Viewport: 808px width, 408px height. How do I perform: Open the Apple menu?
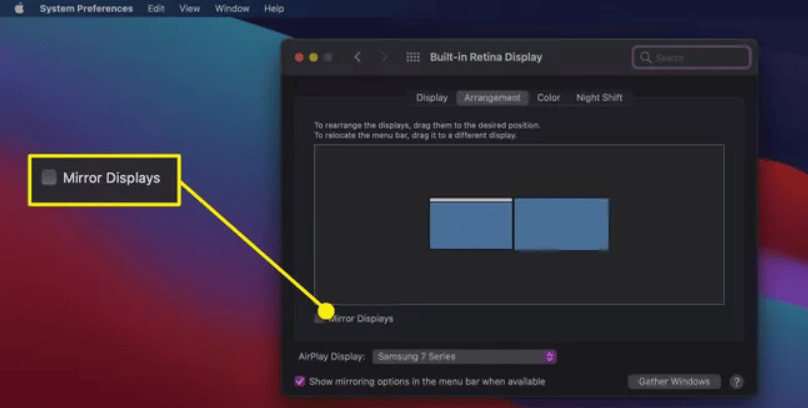pyautogui.click(x=19, y=8)
